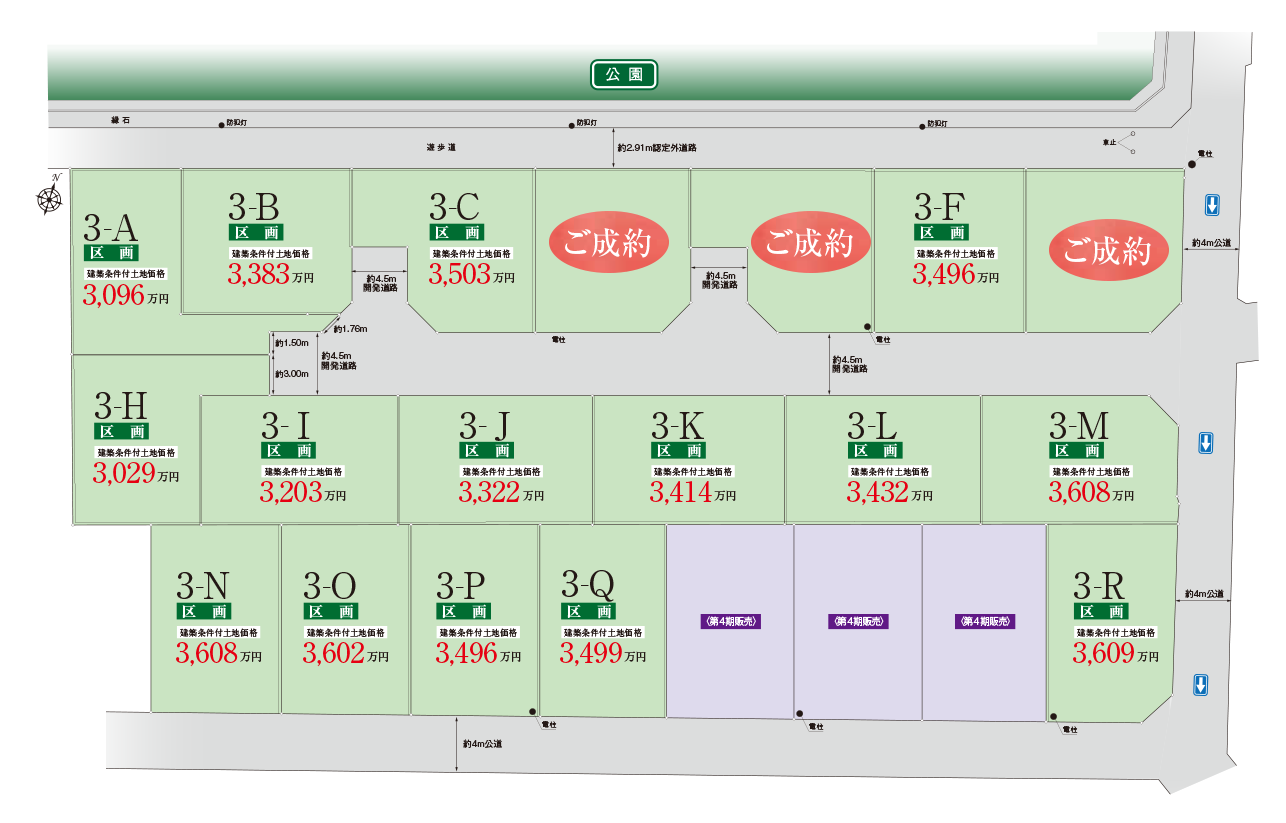Click the blue arrow sign beside lot 3-R

coord(1200,685)
